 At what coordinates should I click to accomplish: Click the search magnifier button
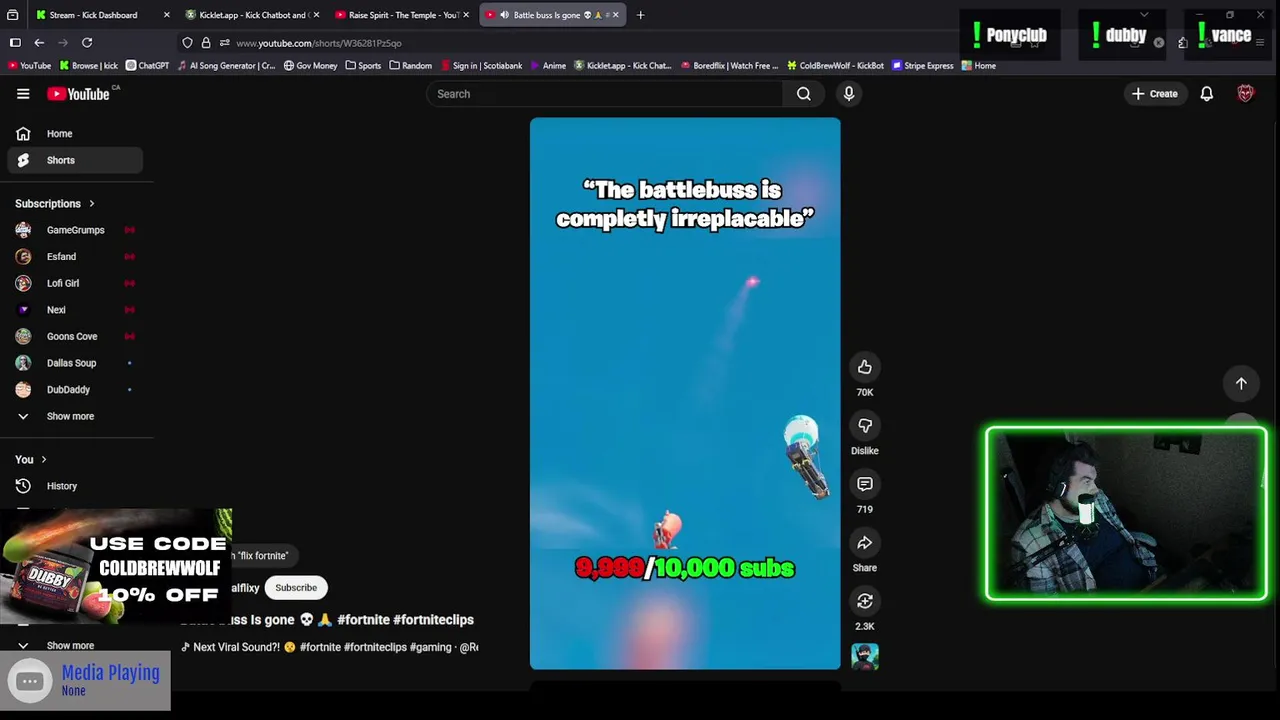click(804, 94)
